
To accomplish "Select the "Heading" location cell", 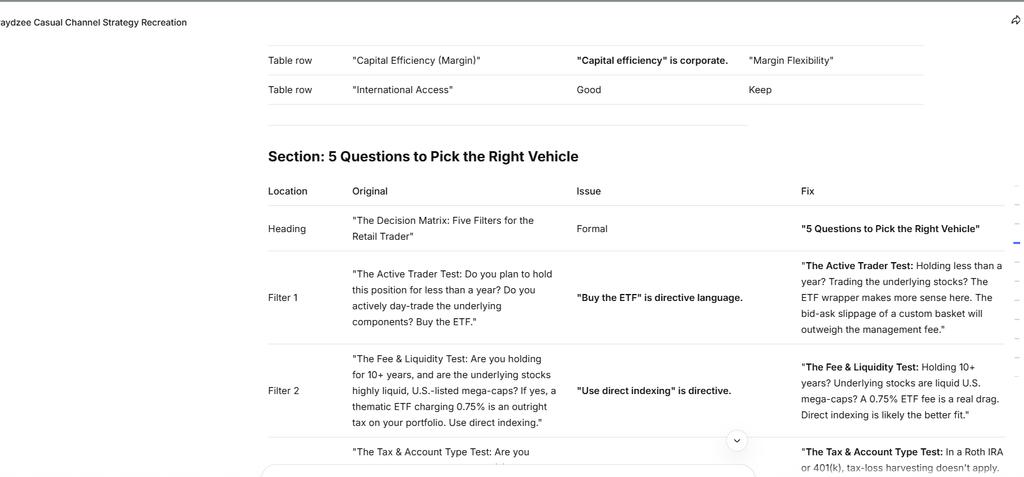I will tap(287, 229).
